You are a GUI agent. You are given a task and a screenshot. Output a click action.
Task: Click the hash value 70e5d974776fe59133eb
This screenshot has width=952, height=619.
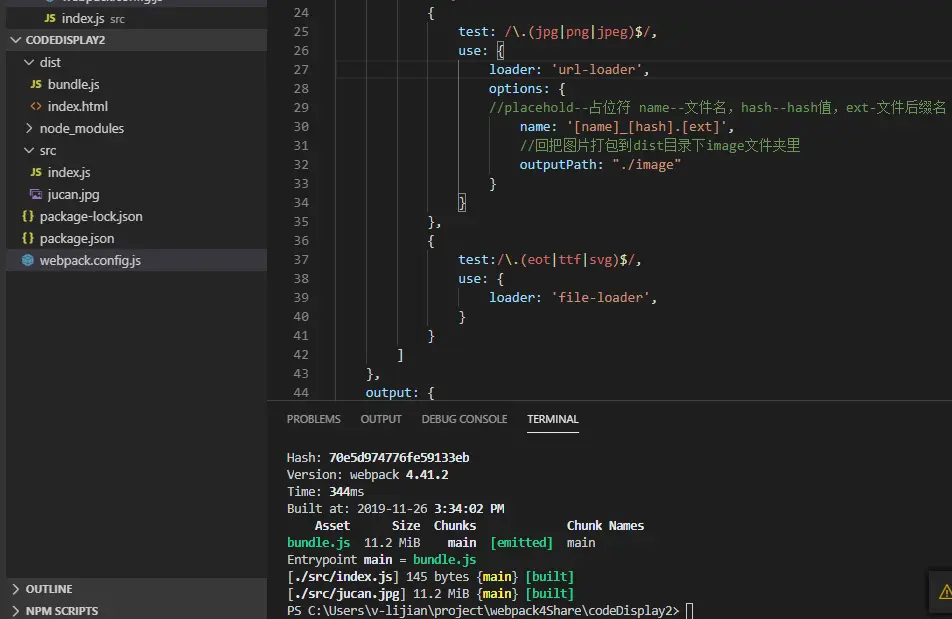[x=399, y=458]
